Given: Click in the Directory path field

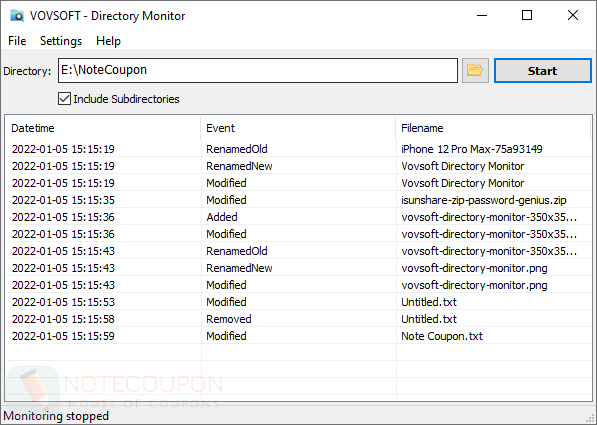Looking at the screenshot, I should [258, 70].
